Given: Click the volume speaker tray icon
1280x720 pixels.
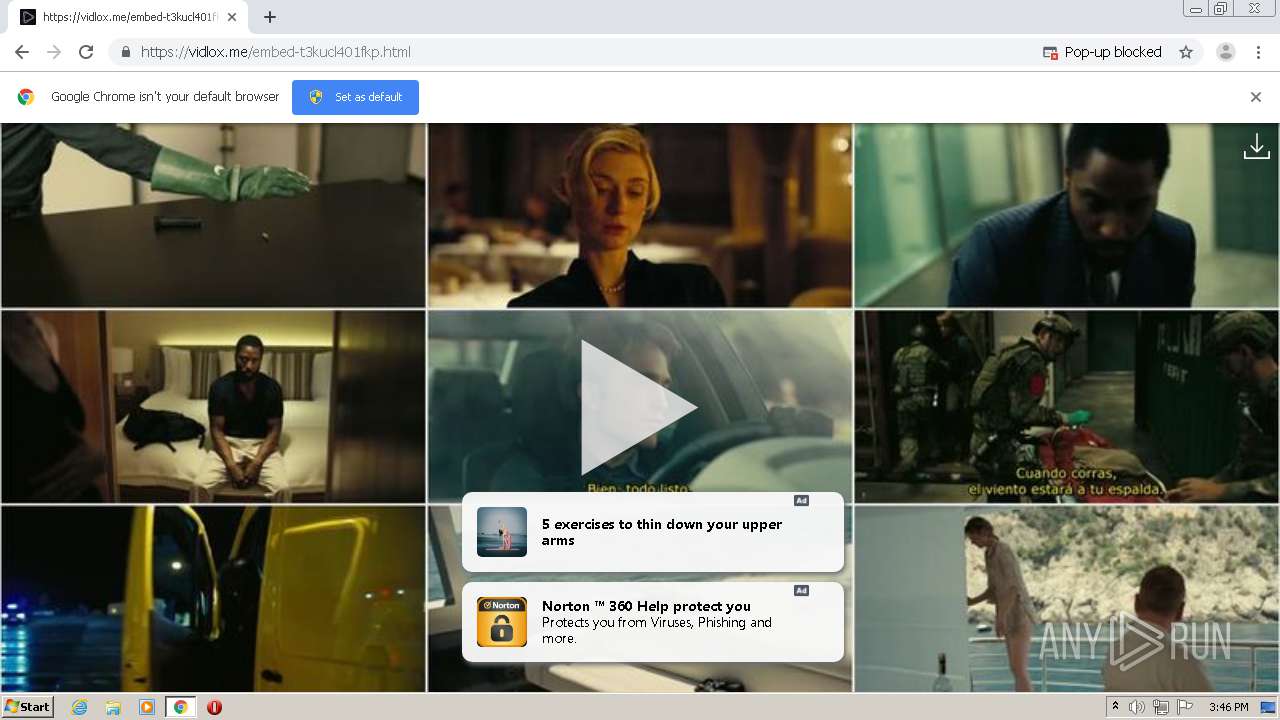Looking at the screenshot, I should [1137, 707].
